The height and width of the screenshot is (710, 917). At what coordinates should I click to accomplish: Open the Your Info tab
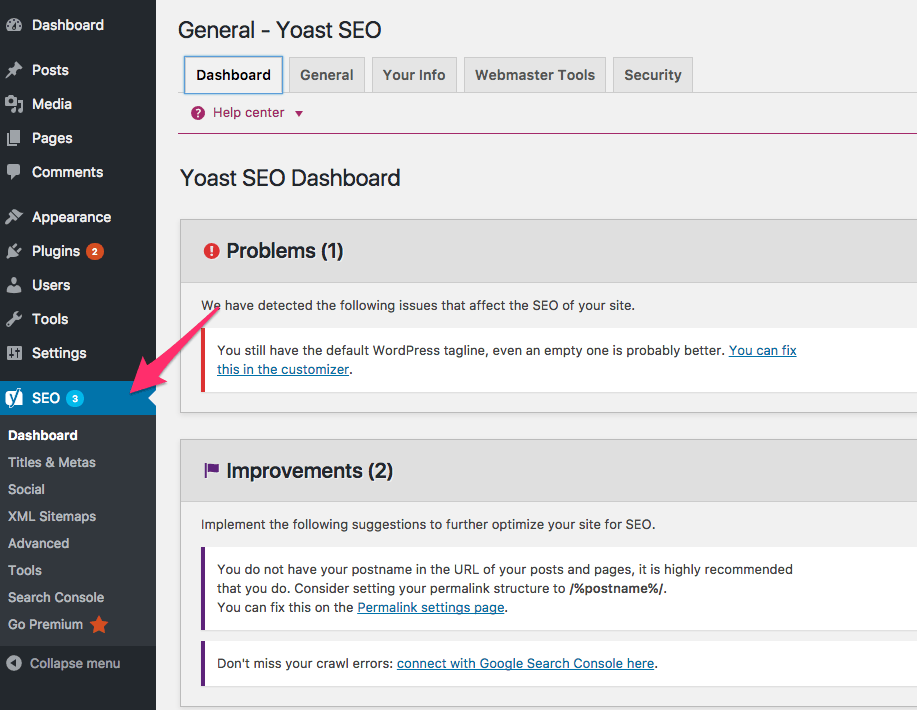414,75
